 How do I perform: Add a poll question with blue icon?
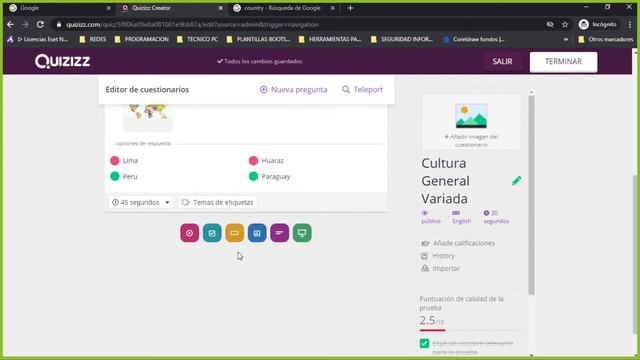coord(257,233)
